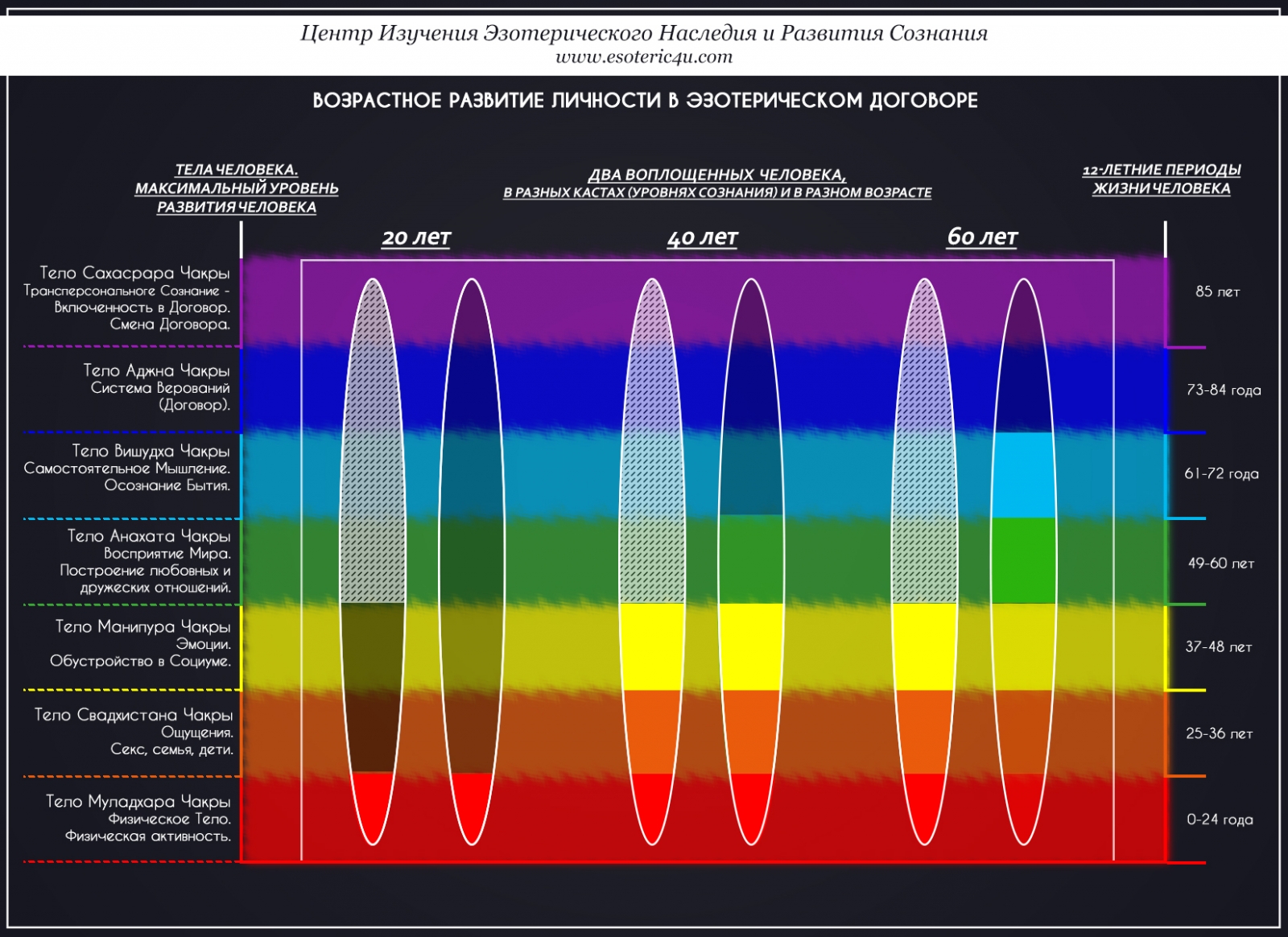
Task: Select the '60 лет' age heading
Action: tap(982, 237)
